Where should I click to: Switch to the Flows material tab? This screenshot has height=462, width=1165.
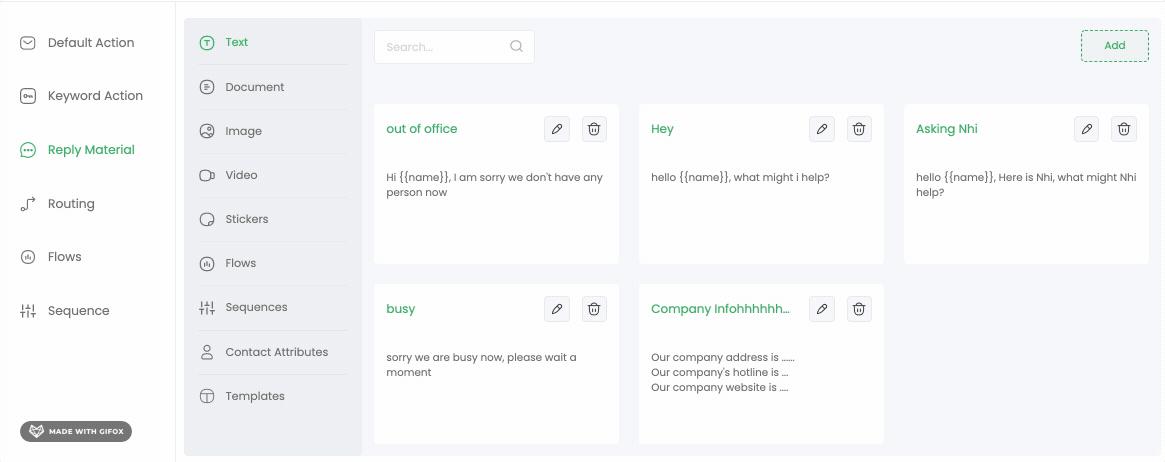[273, 264]
